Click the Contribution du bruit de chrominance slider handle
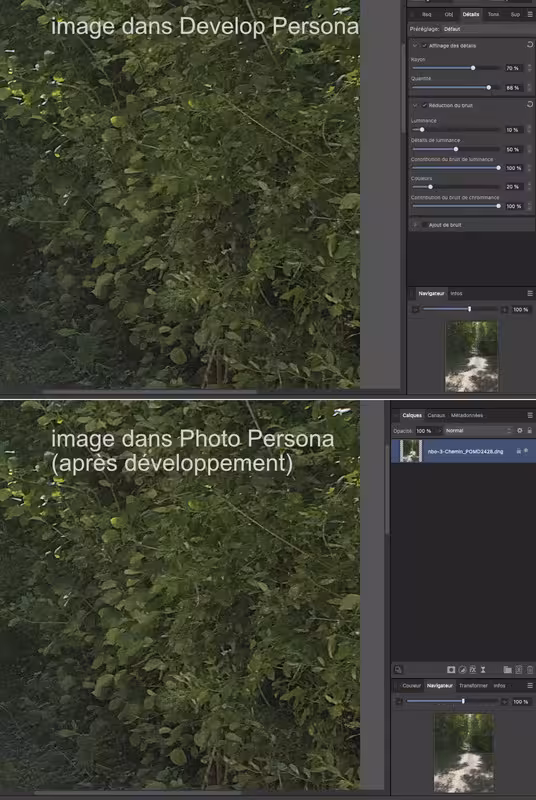Viewport: 536px width, 800px height. point(498,206)
